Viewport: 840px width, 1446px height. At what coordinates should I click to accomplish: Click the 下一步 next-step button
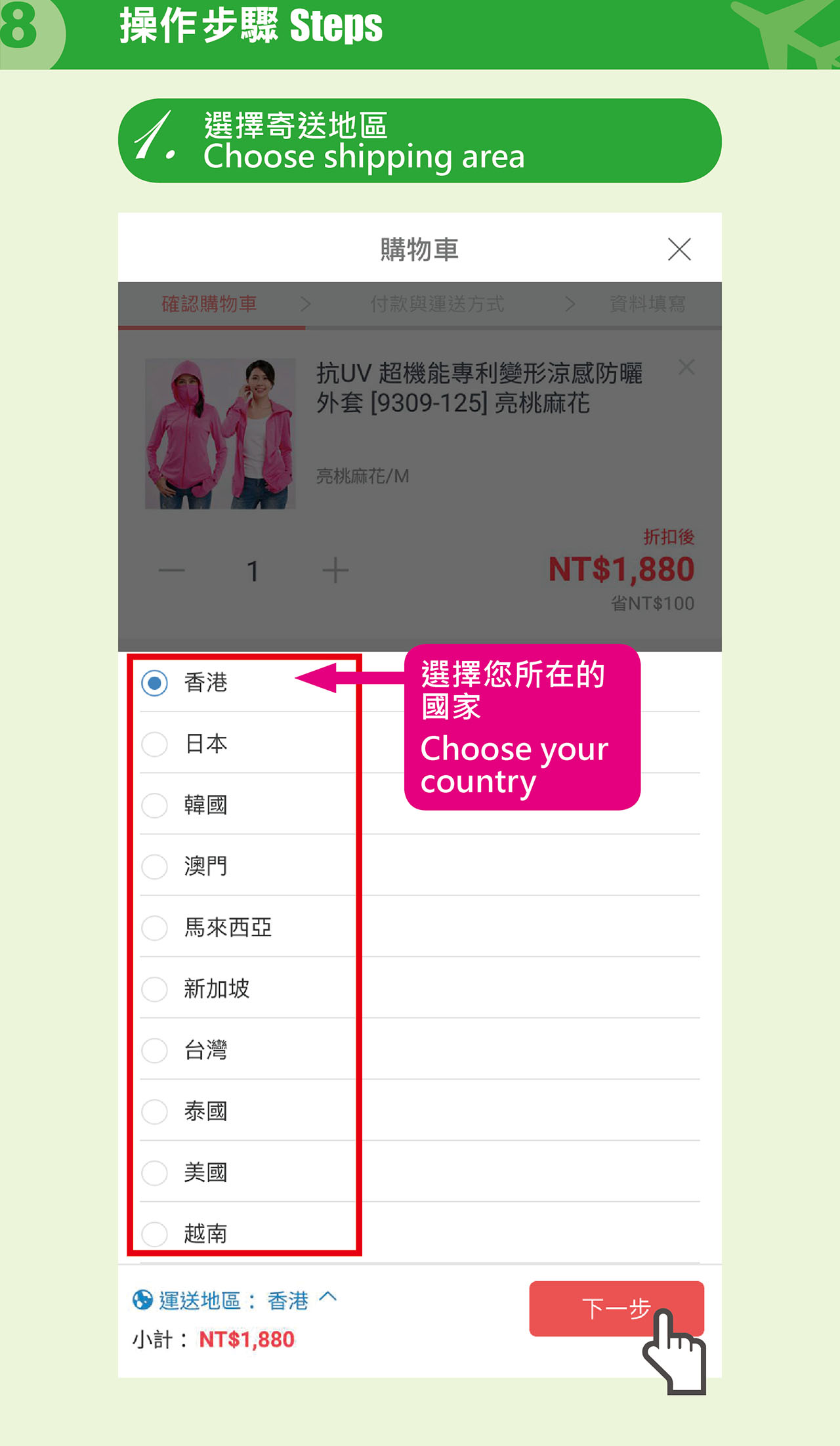click(x=617, y=1308)
